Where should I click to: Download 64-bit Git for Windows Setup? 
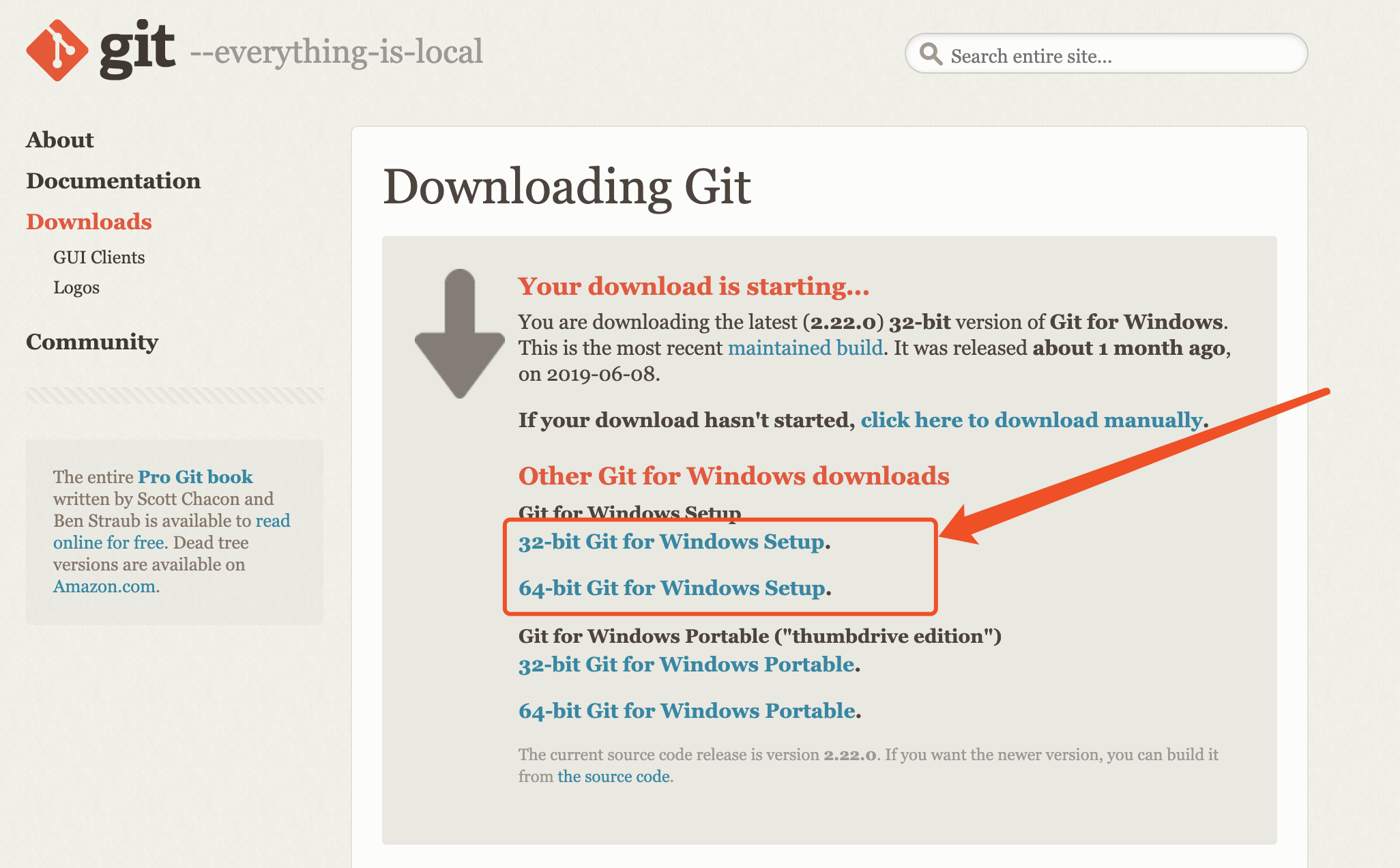672,588
